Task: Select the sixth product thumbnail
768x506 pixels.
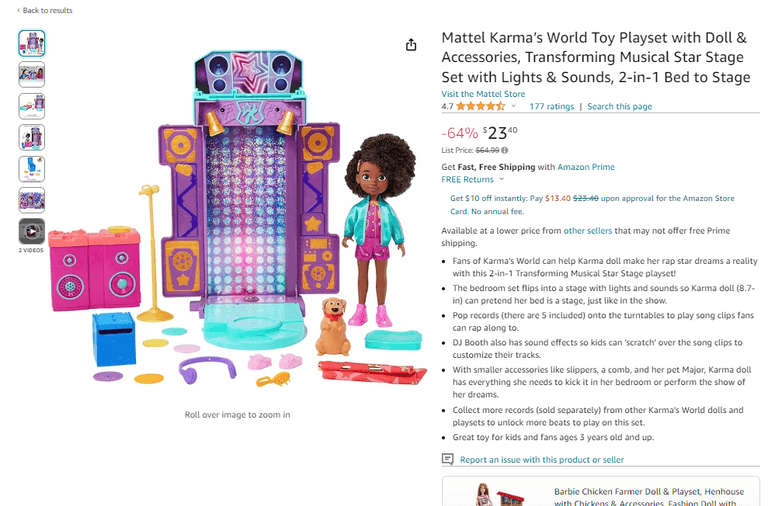Action: point(32,200)
